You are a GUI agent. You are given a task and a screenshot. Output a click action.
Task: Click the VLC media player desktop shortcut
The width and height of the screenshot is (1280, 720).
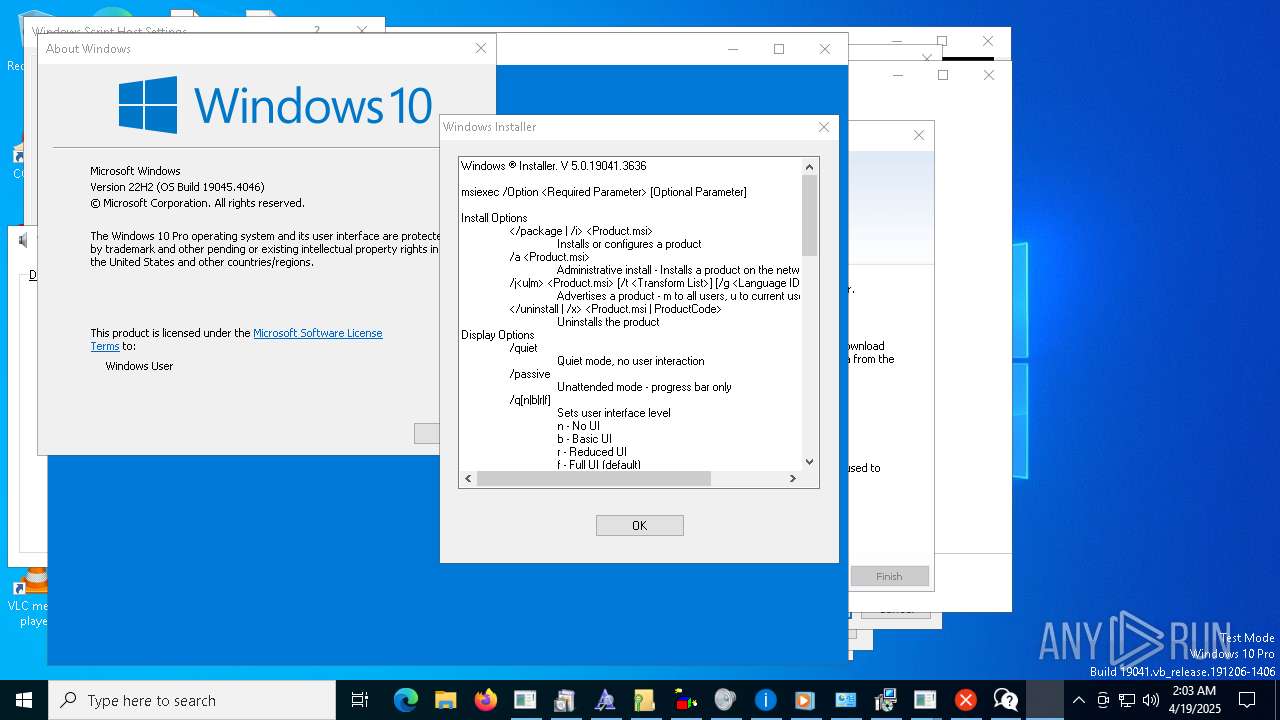pos(30,598)
